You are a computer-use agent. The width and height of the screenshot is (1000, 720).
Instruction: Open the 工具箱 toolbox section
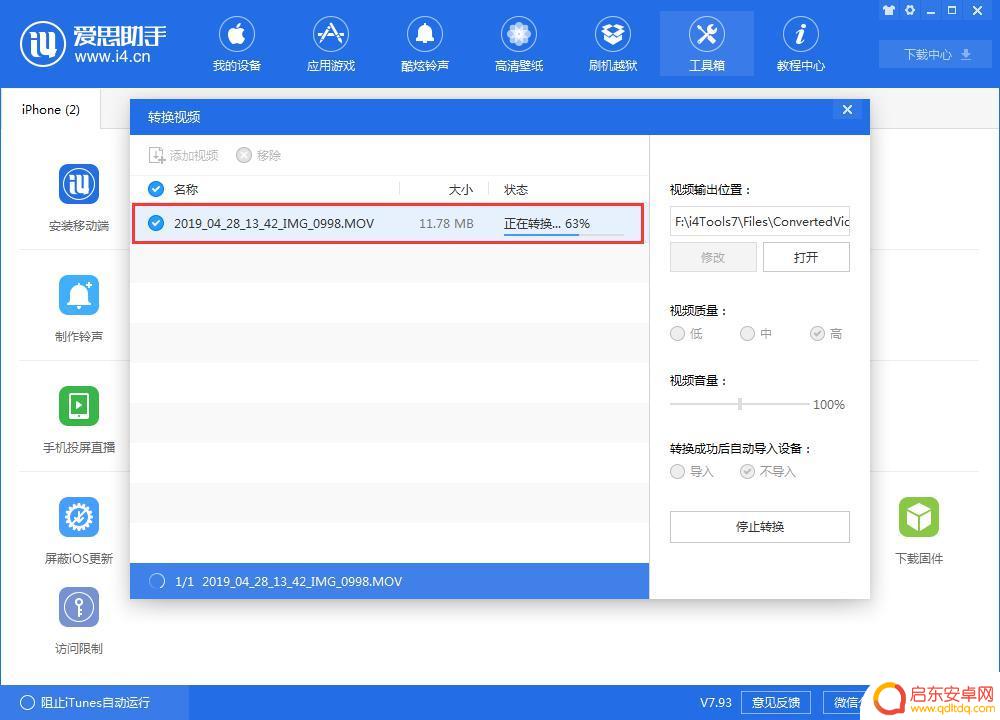click(707, 44)
